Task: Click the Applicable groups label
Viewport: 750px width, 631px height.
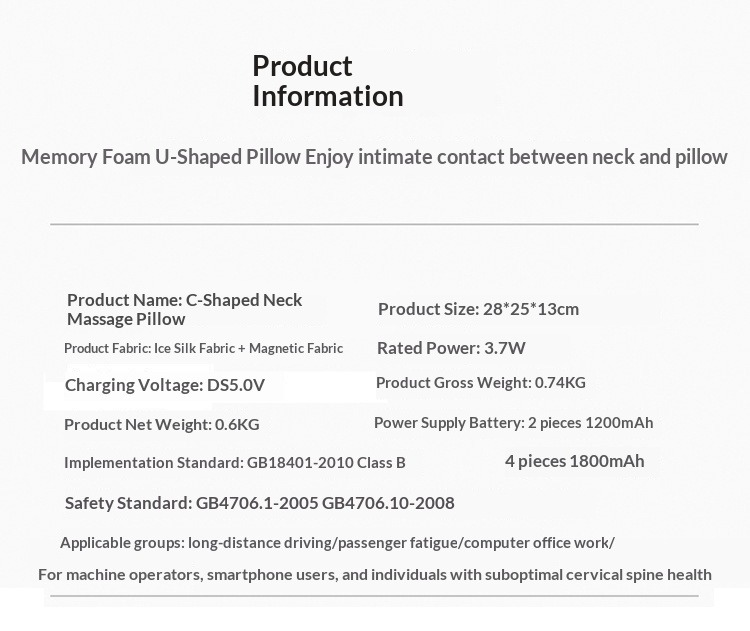Action: [x=122, y=543]
